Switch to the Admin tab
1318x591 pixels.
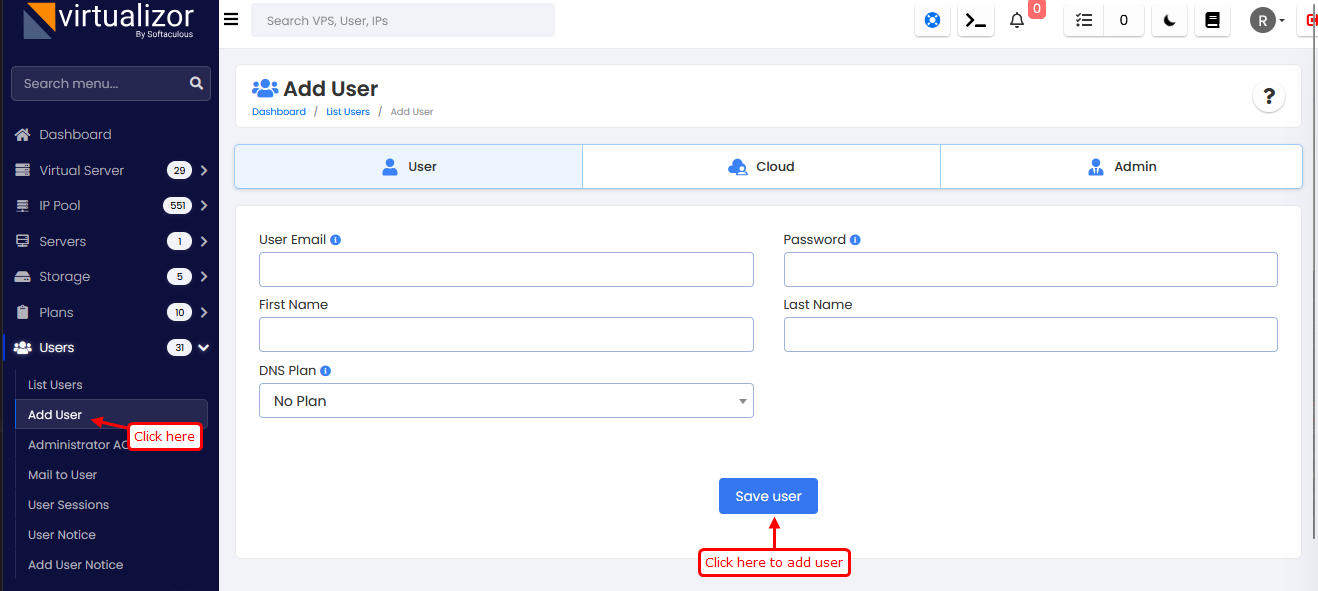point(1121,167)
